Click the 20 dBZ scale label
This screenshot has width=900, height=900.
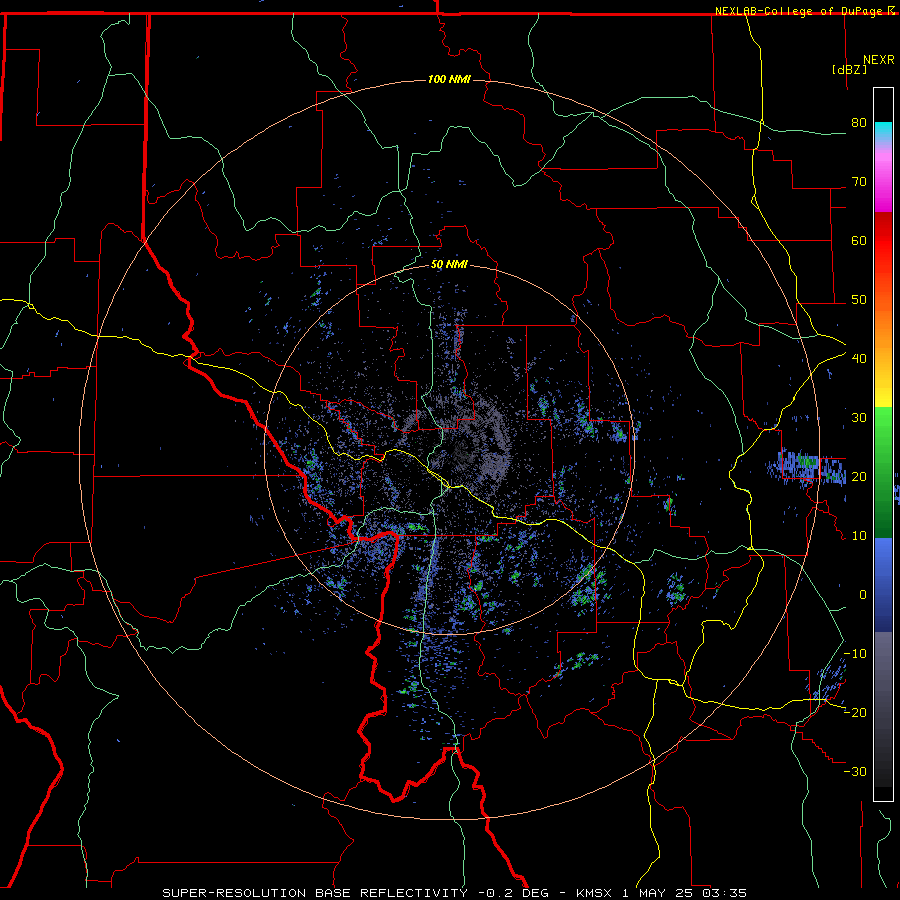859,476
